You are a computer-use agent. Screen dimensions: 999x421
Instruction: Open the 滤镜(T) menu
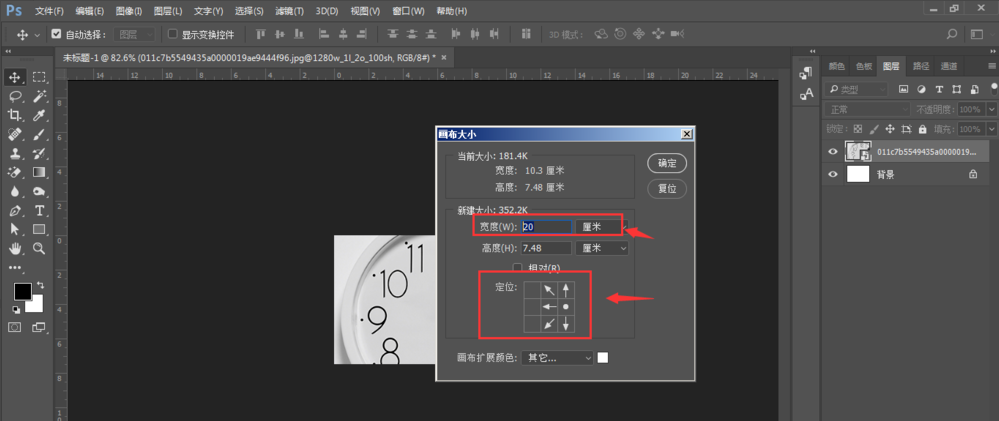tap(289, 11)
